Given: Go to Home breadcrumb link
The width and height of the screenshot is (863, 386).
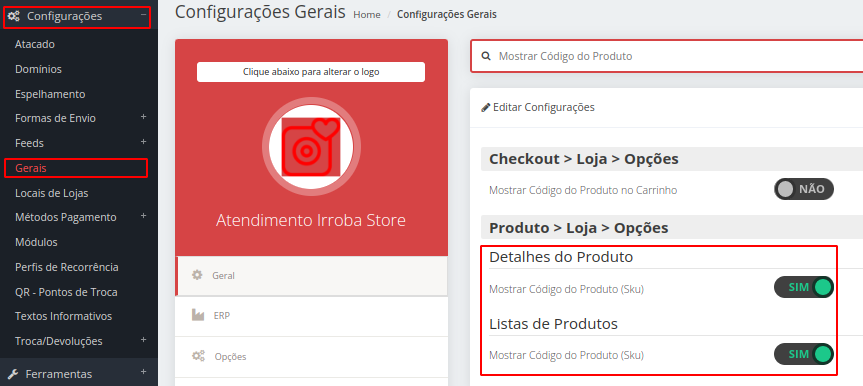Looking at the screenshot, I should click(367, 15).
